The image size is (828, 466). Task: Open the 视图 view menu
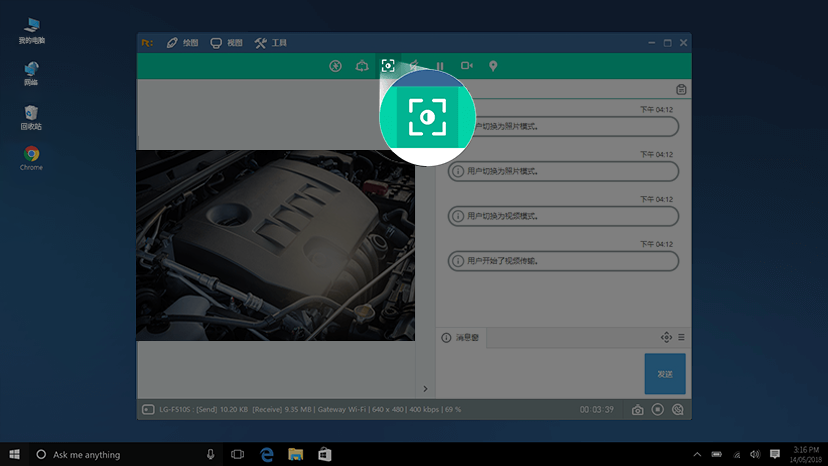(x=227, y=43)
